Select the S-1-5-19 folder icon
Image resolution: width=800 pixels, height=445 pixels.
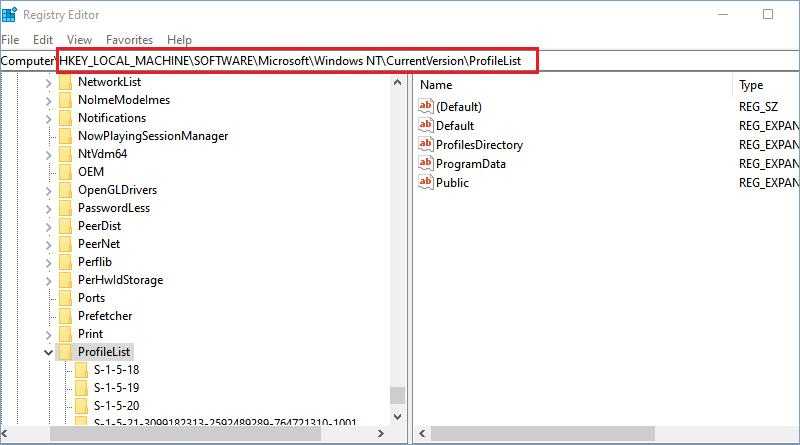tap(81, 388)
